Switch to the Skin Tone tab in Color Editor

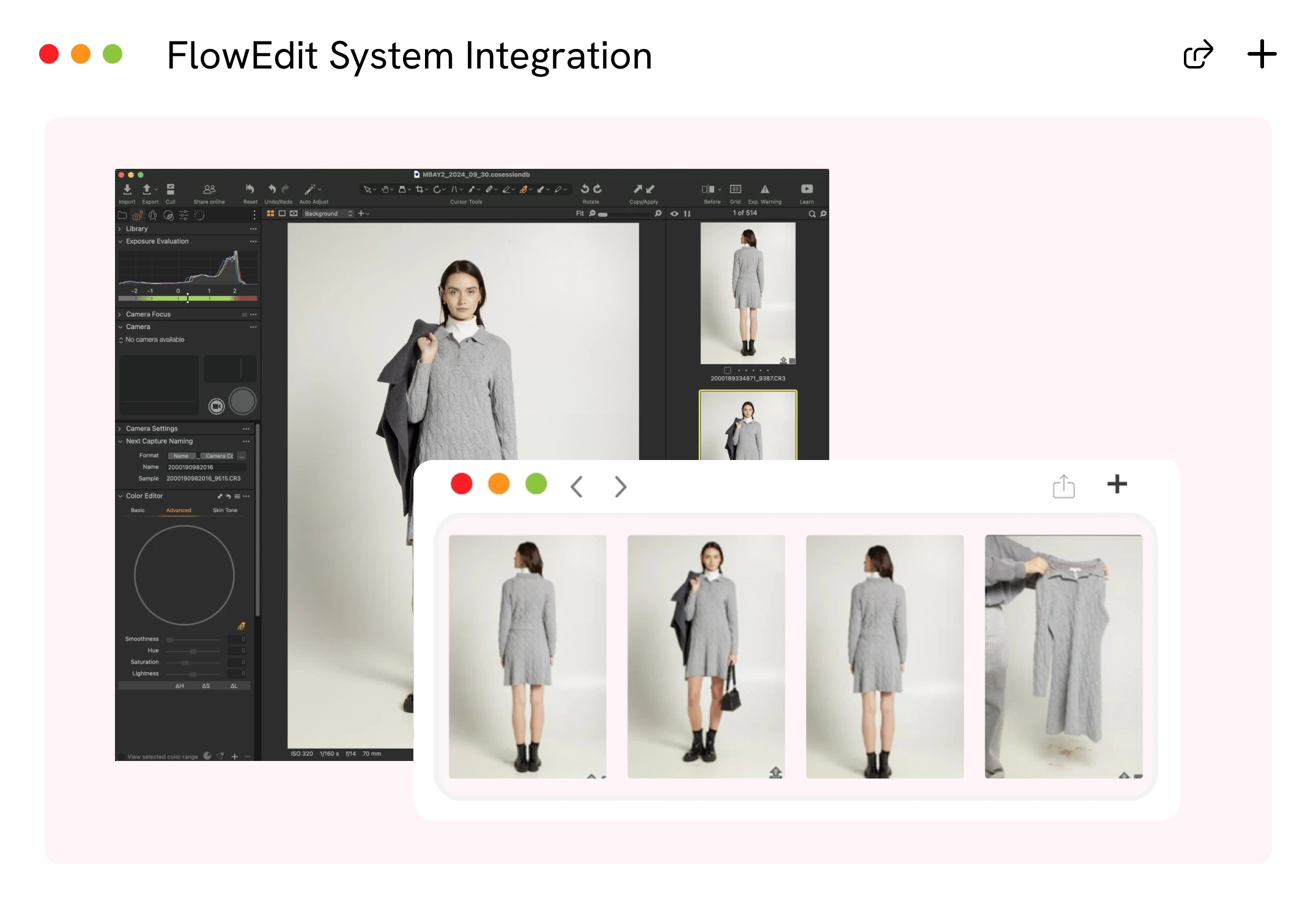tap(225, 510)
